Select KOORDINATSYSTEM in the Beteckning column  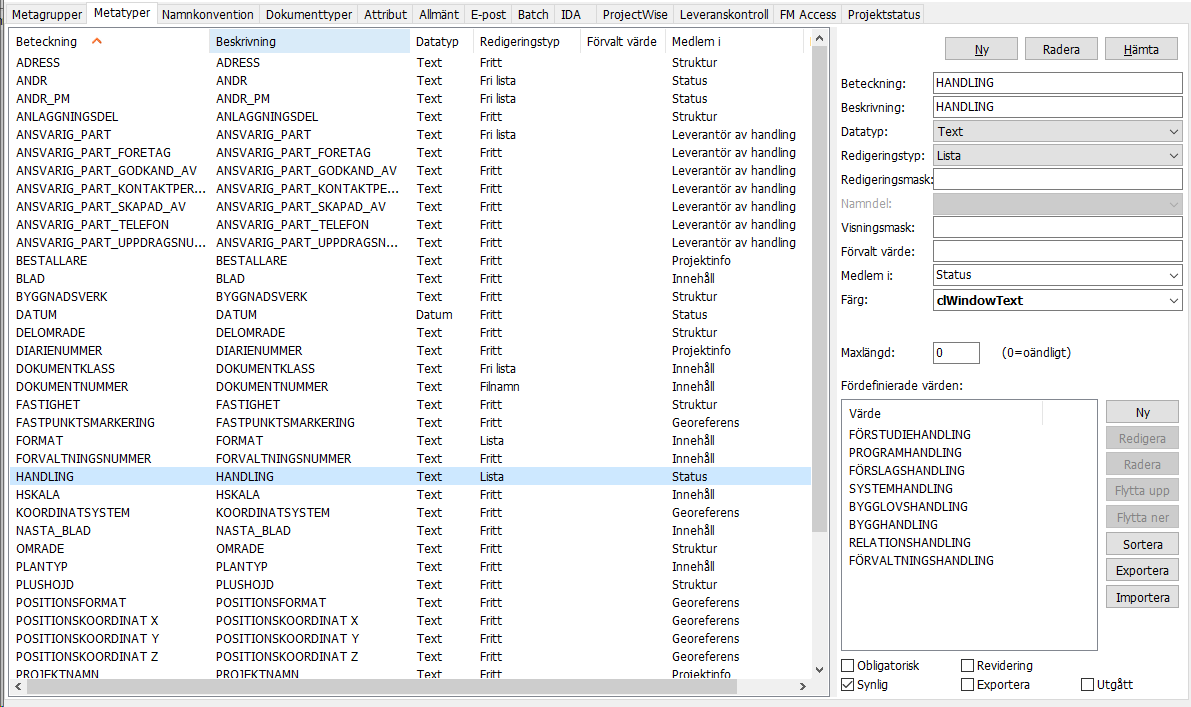73,513
